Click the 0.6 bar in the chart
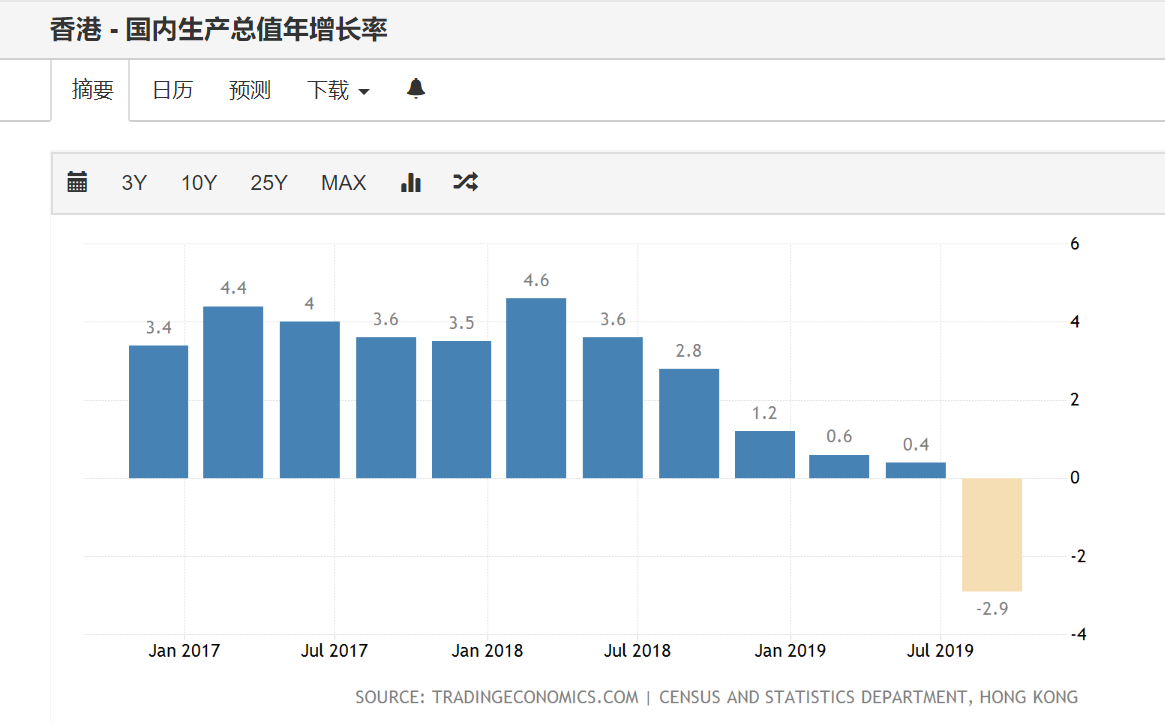The height and width of the screenshot is (723, 1165). point(839,466)
